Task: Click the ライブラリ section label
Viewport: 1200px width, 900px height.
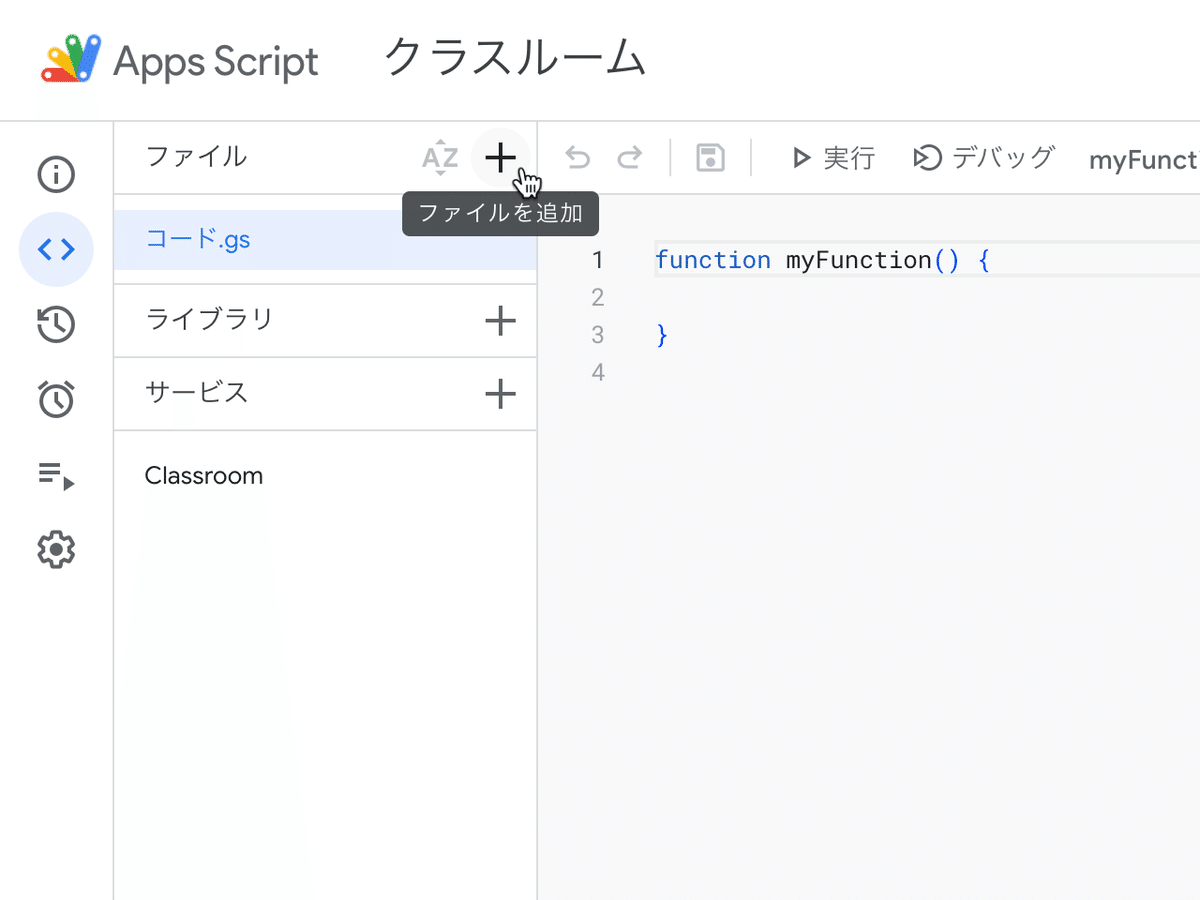Action: coord(209,320)
